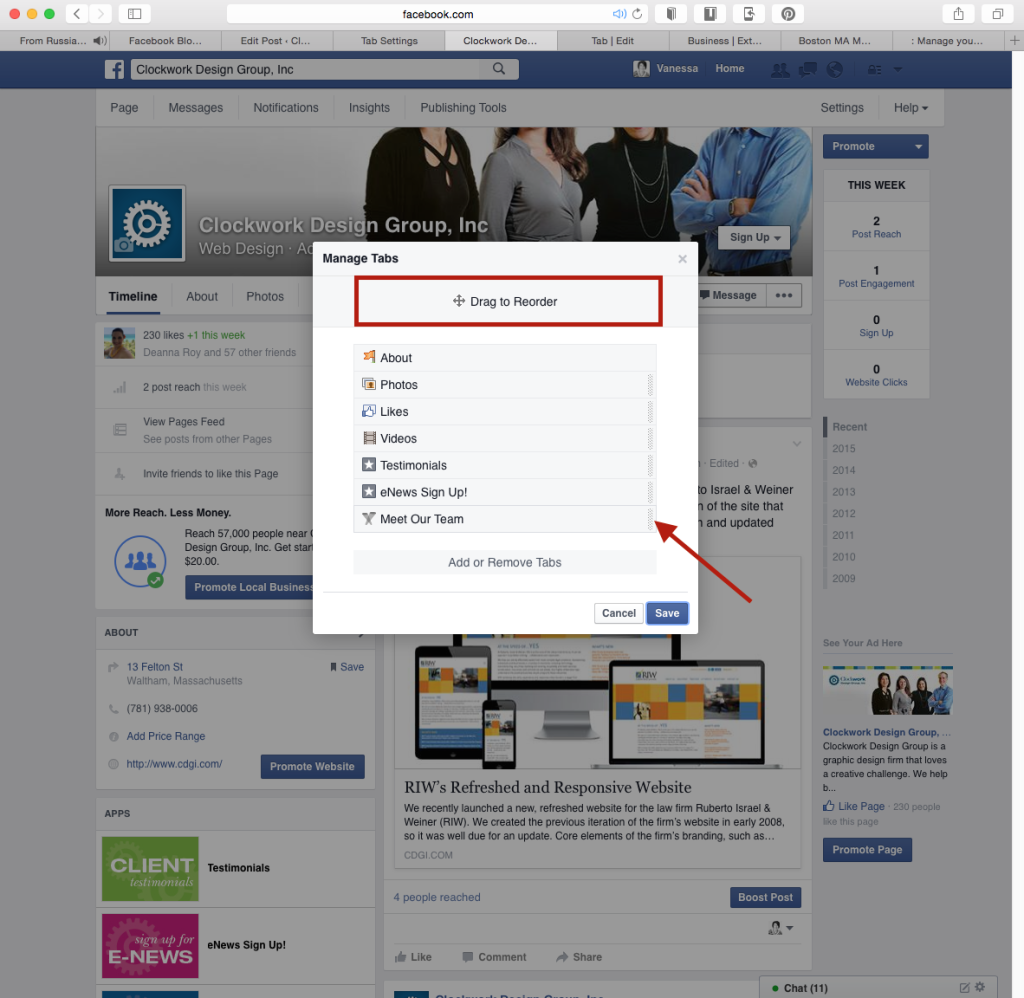Screen dimensions: 1024x998
Task: Switch to the Boston MA M... browser tab
Action: coord(835,40)
